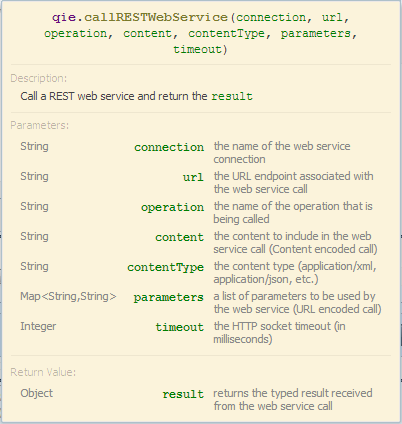Image resolution: width=402 pixels, height=424 pixels.
Task: Click the qie.callRESTWebService function name
Action: click(x=140, y=17)
